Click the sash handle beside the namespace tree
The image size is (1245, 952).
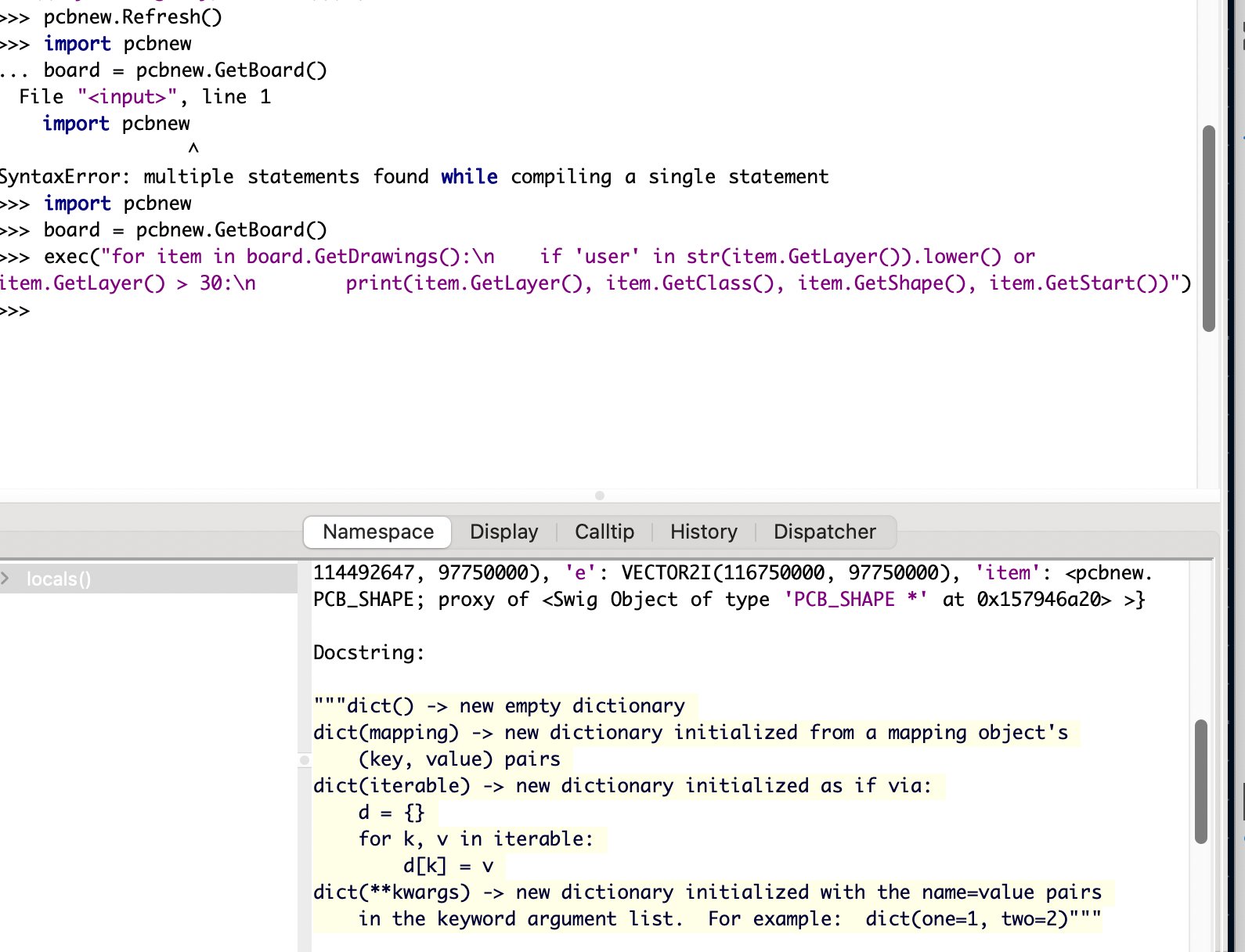coord(305,759)
